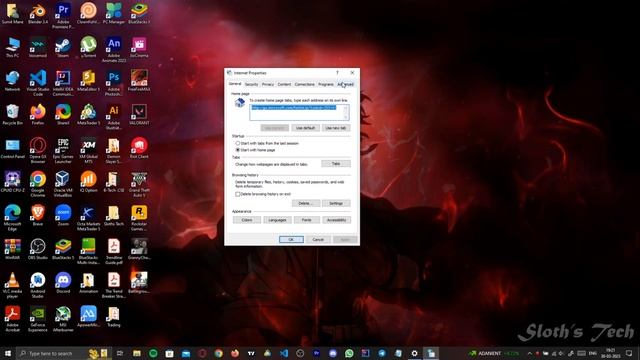
Task: Click the Accessibility button
Action: click(x=337, y=220)
